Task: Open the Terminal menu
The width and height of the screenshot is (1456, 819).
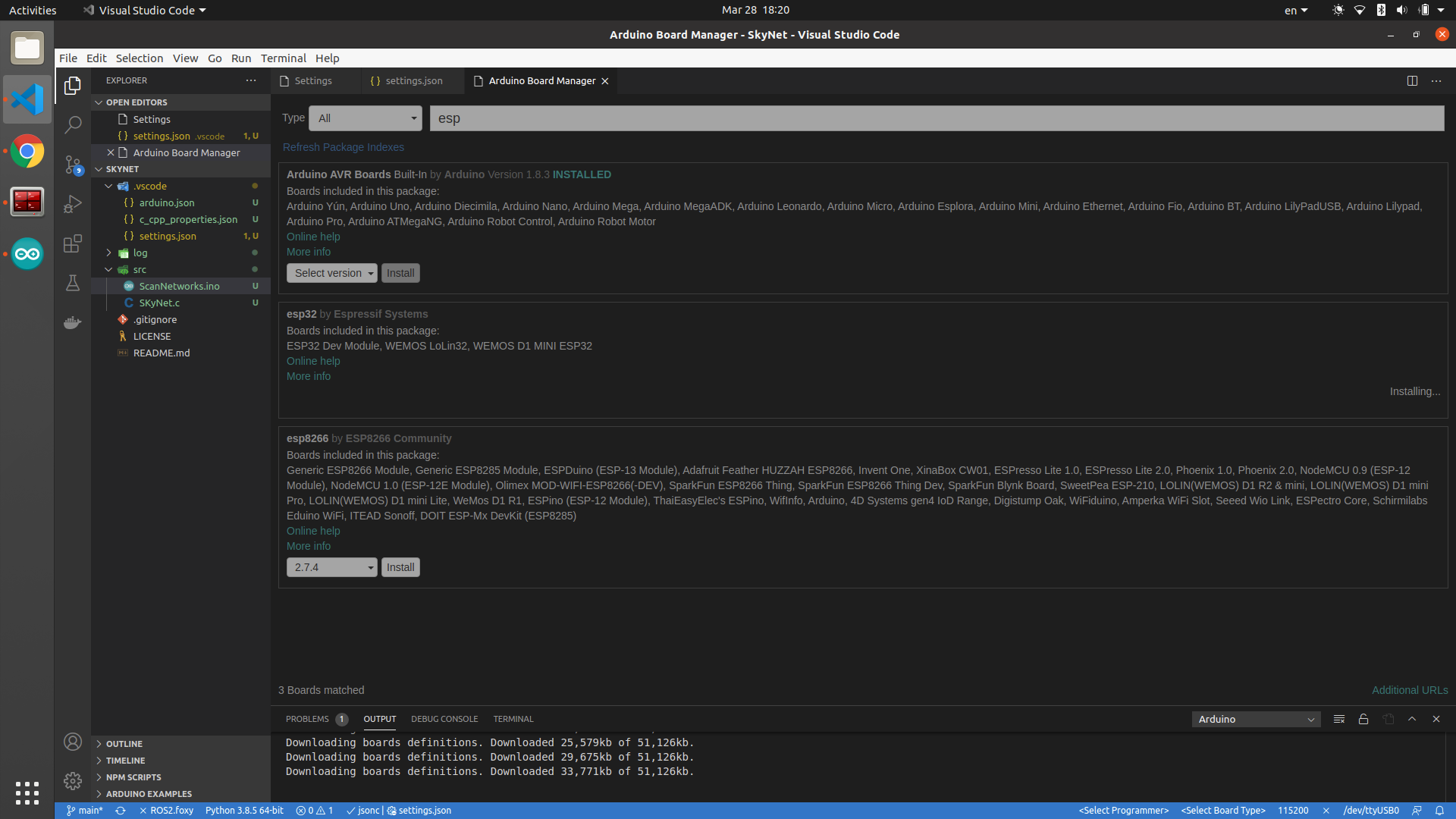Action: [x=283, y=58]
